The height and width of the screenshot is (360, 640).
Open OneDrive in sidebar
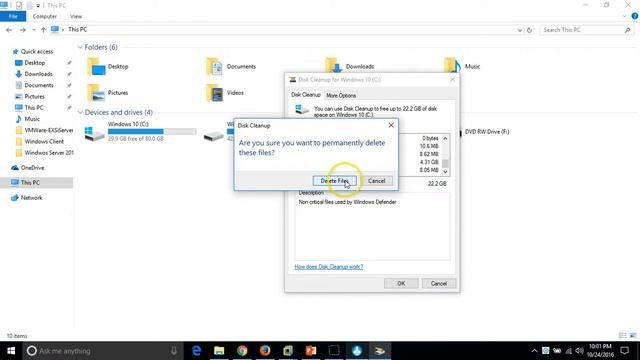point(32,168)
